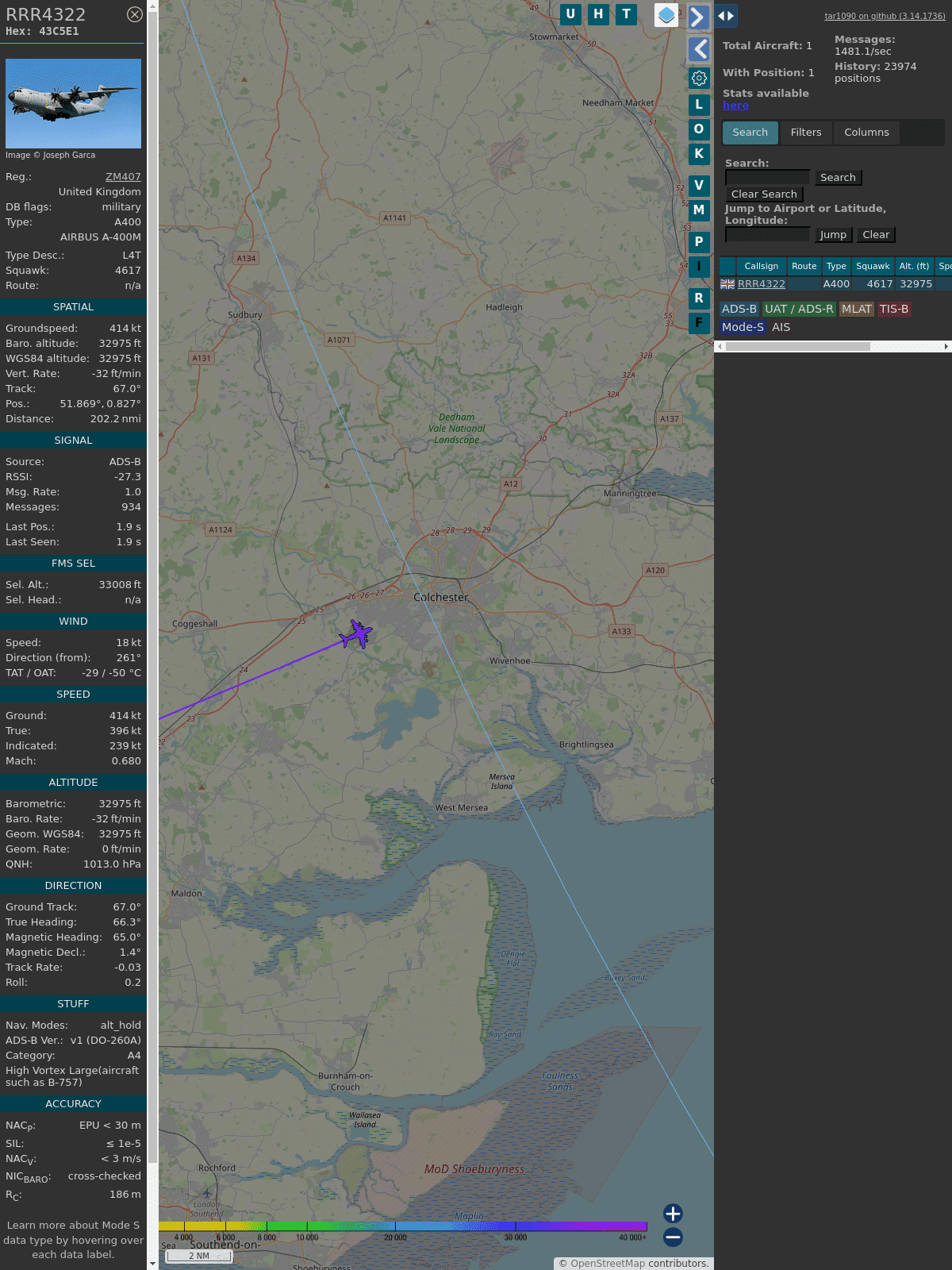
Task: Click the Clear Search button
Action: click(764, 194)
